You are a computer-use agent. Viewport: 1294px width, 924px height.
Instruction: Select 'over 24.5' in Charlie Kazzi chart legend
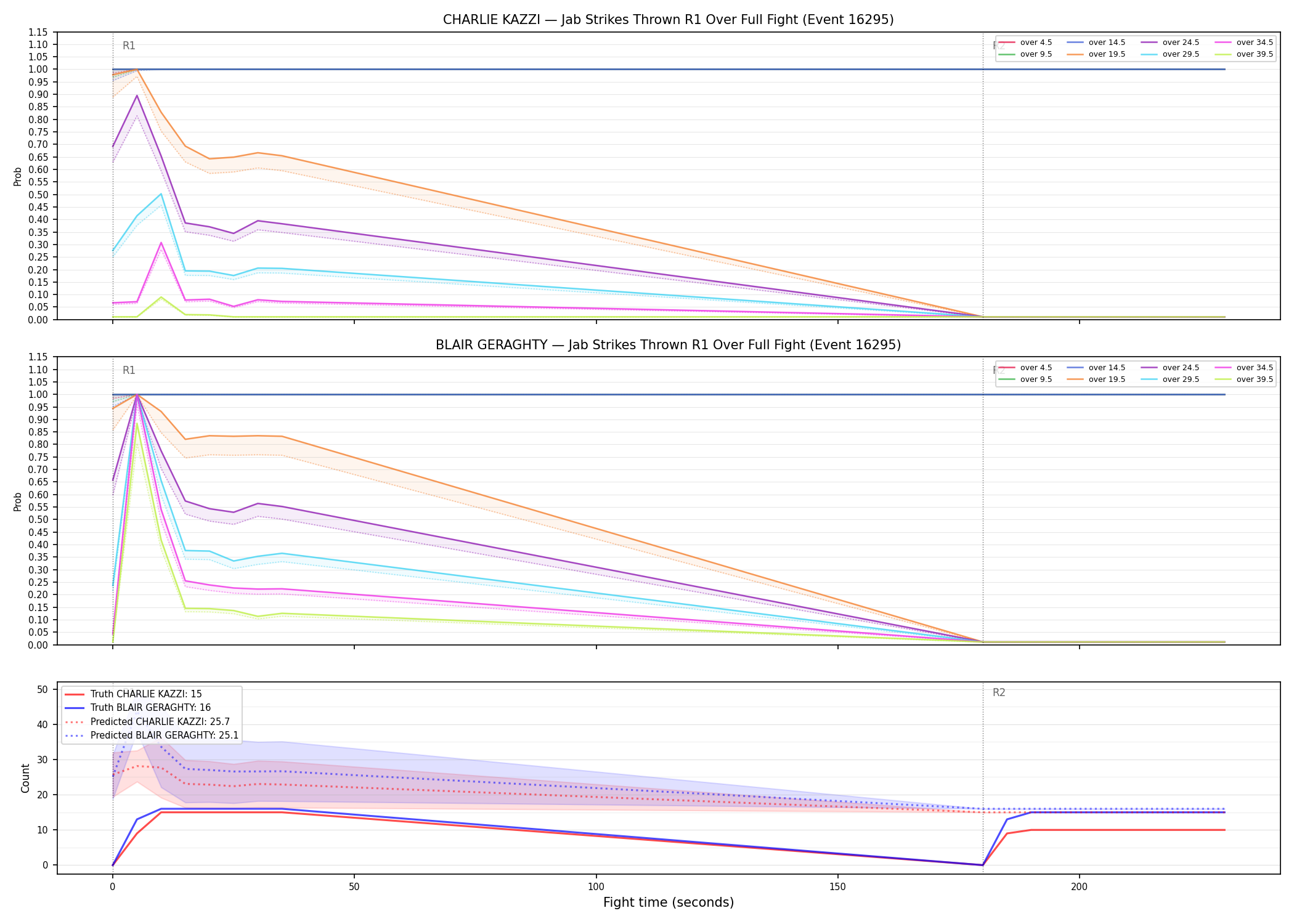tap(1170, 43)
